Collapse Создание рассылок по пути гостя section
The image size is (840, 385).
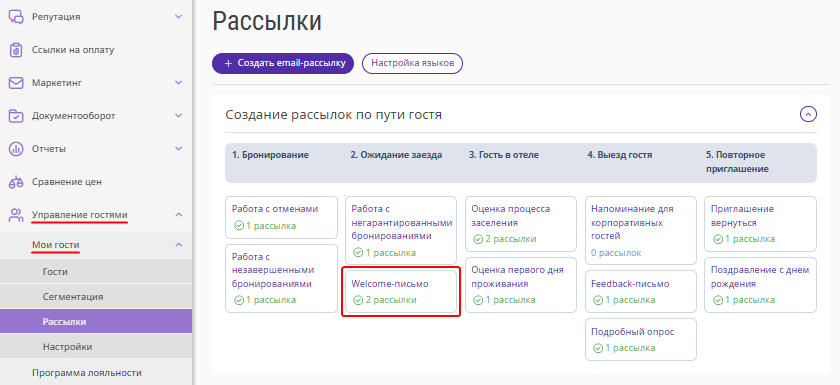pos(808,114)
